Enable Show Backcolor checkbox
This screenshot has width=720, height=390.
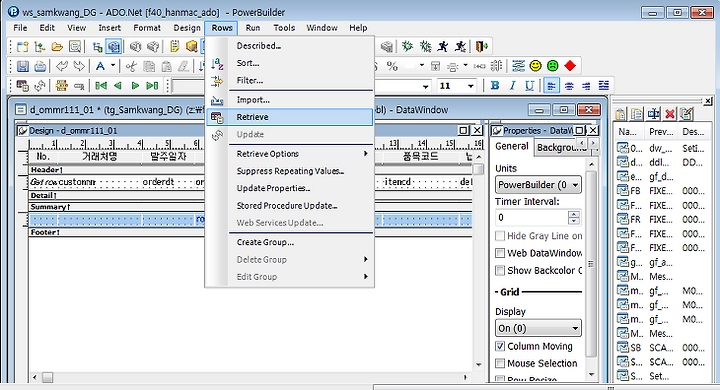(500, 271)
